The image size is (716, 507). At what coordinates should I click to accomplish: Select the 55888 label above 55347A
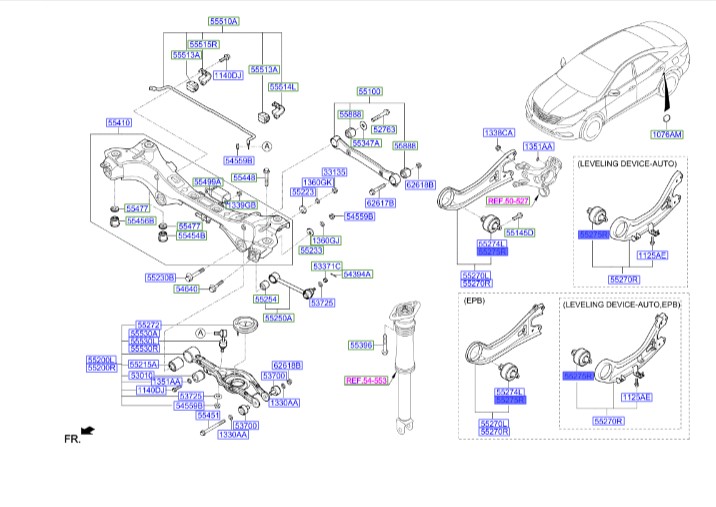coord(350,114)
